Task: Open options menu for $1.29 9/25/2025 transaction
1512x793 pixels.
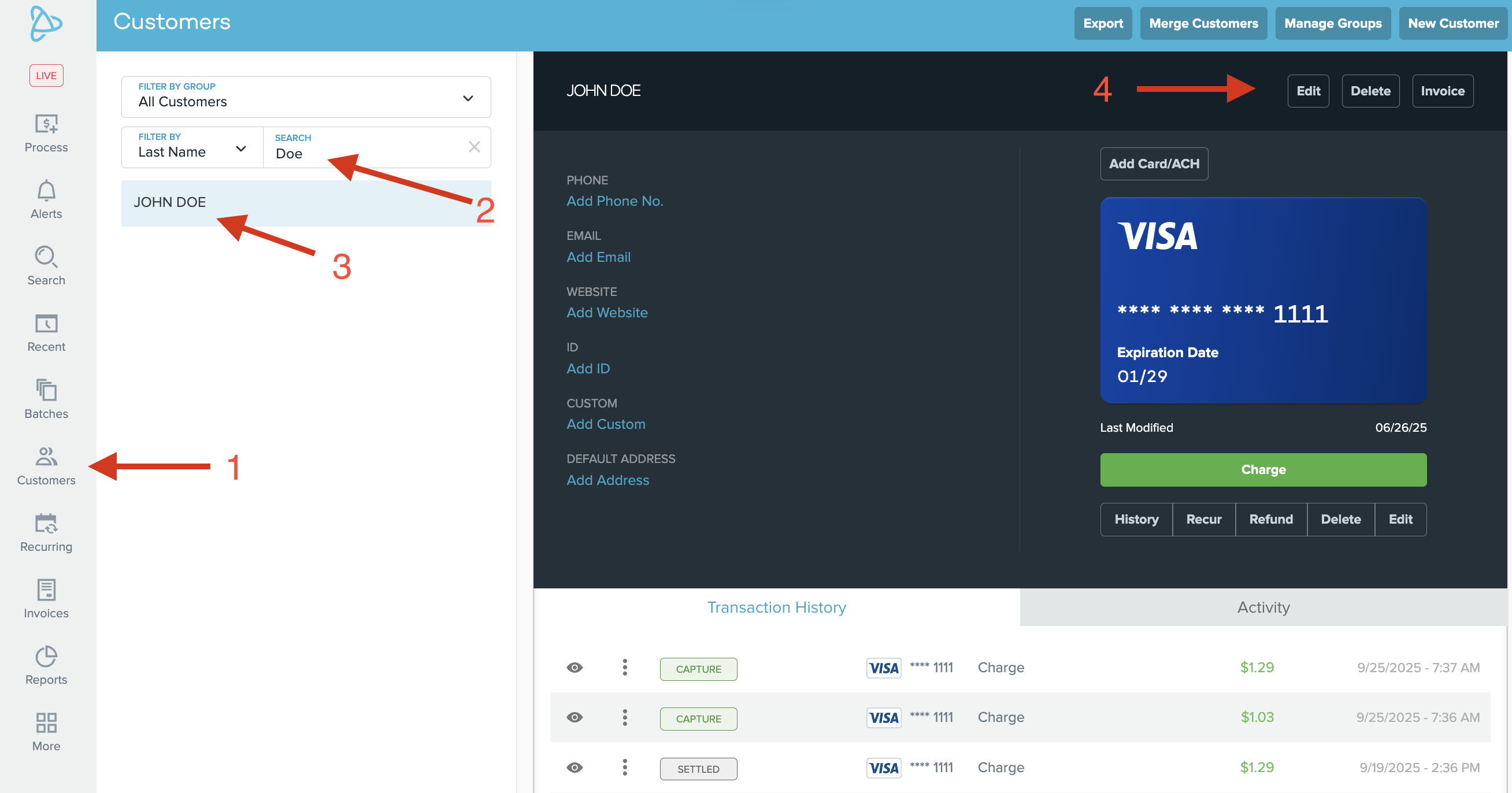Action: point(625,668)
